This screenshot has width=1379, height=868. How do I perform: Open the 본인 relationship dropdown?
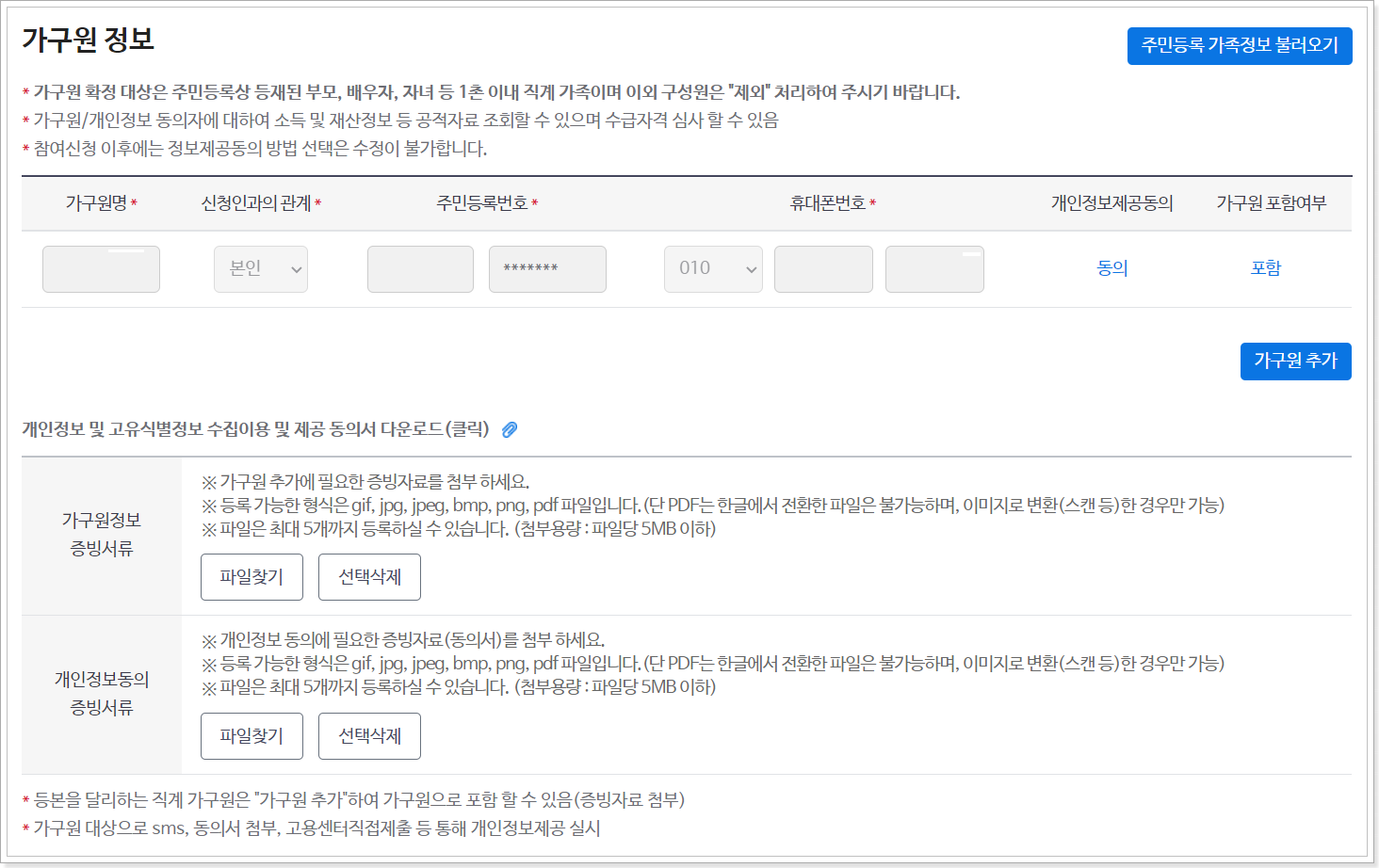coord(261,269)
